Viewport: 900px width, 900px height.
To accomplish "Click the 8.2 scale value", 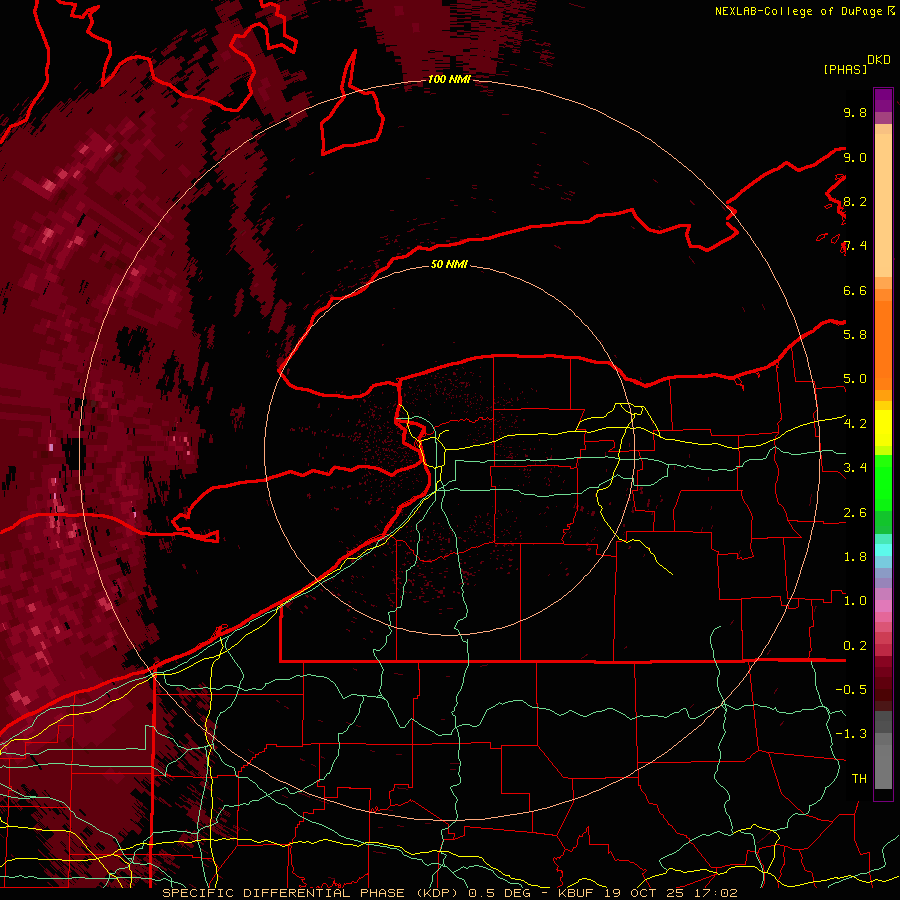I will coord(855,201).
